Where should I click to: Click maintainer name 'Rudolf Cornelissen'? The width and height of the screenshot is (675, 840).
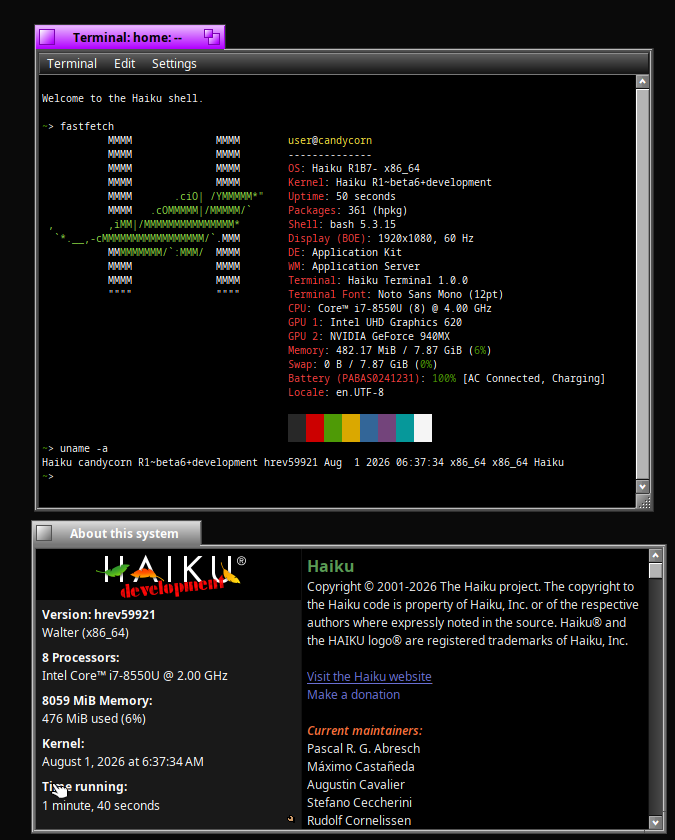point(359,821)
